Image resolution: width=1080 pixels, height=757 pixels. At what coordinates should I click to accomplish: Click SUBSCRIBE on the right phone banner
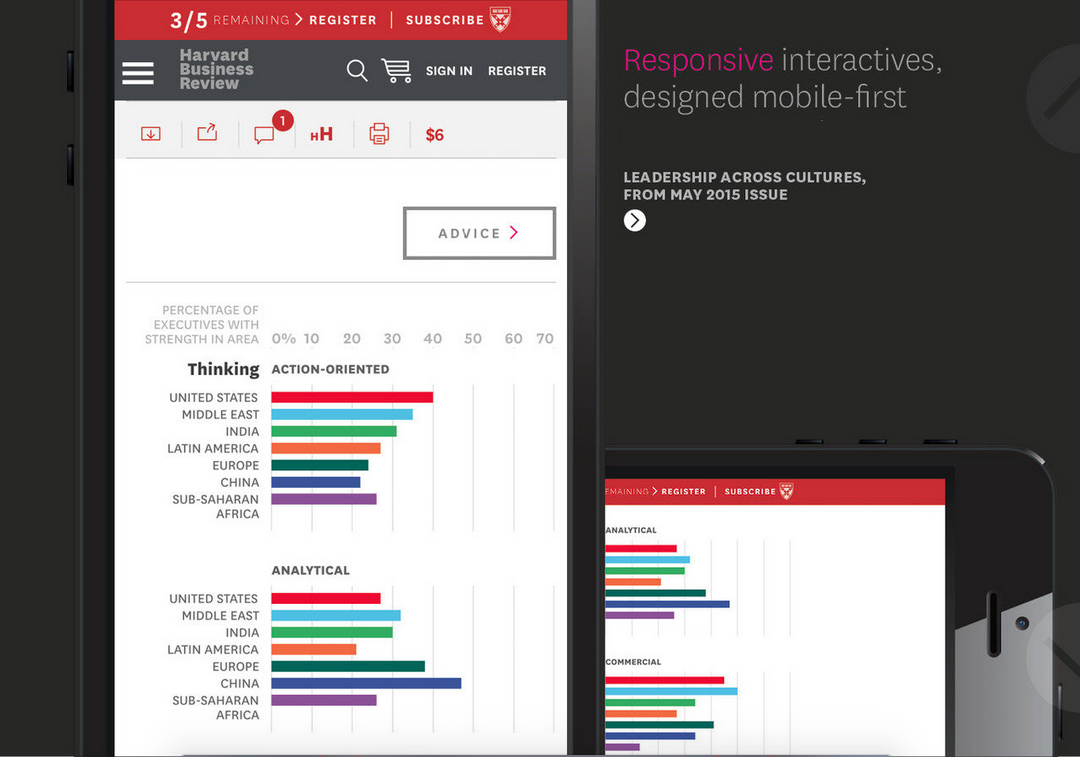[x=750, y=491]
